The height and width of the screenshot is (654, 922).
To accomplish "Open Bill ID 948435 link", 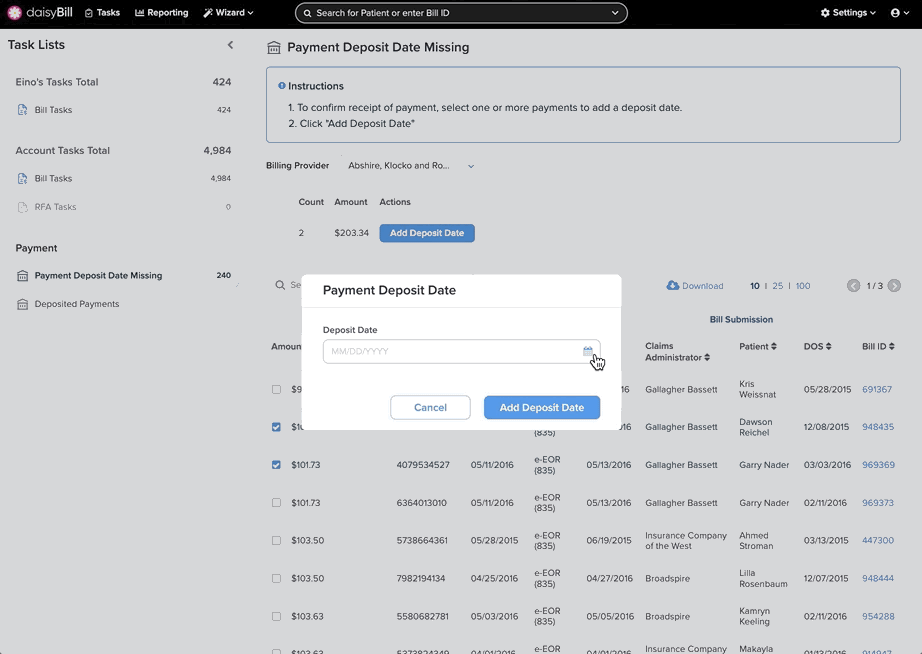I will click(878, 427).
